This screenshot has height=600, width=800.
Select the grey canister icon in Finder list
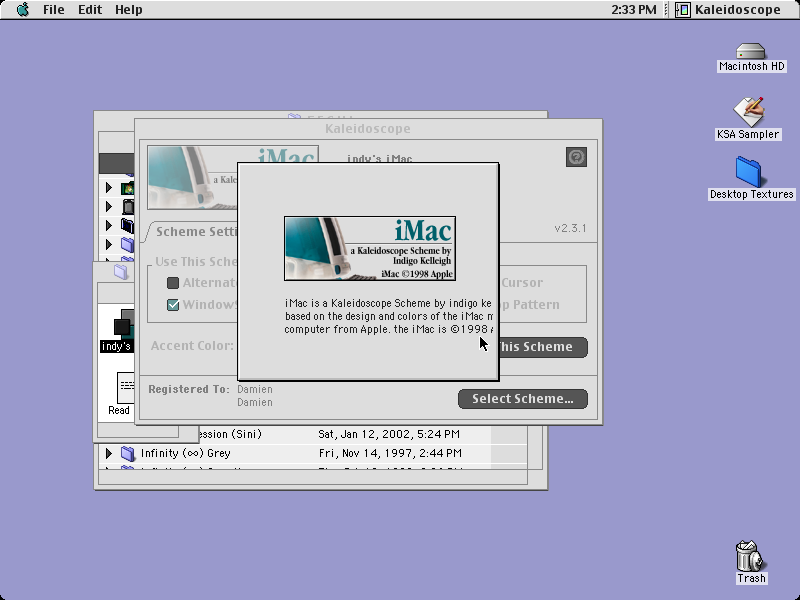128,207
